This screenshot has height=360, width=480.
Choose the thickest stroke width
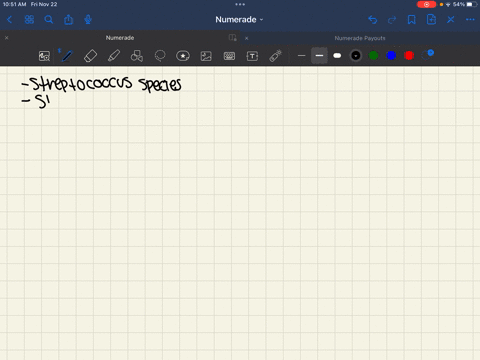(x=337, y=56)
